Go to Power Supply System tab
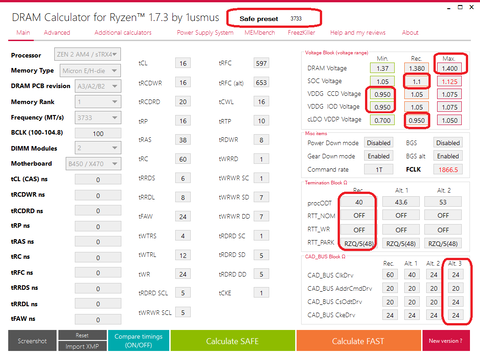This screenshot has width=480, height=361. pyautogui.click(x=205, y=33)
